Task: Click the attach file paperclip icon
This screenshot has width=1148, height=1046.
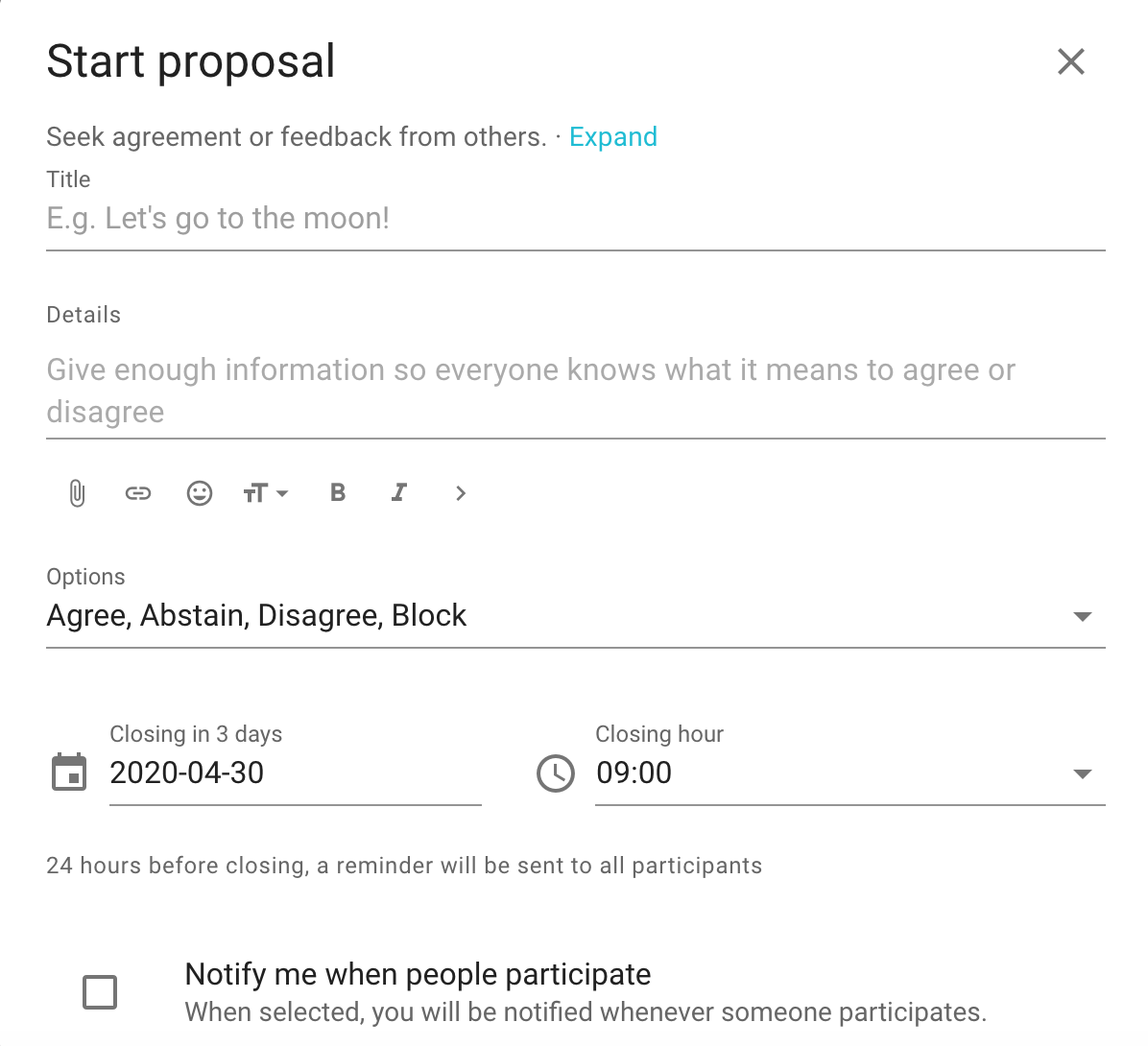Action: point(78,493)
